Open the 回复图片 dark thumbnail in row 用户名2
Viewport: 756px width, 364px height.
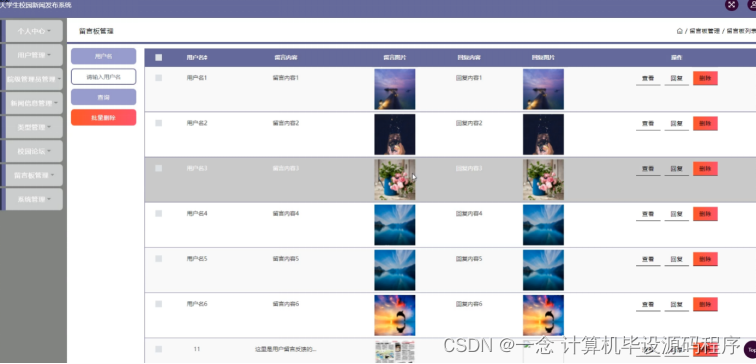[543, 135]
